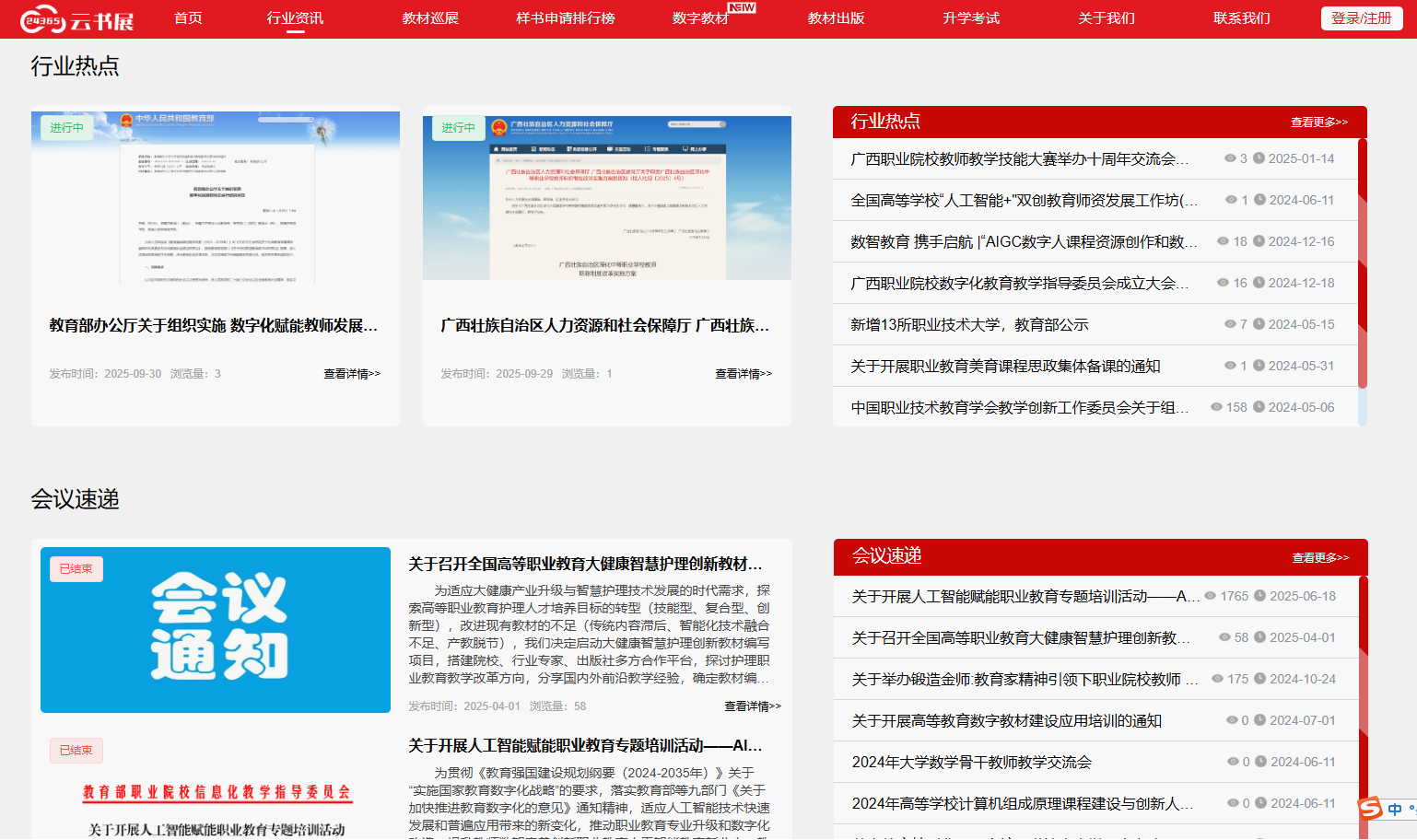Click the 云书展 site logo
This screenshot has width=1417, height=840.
[x=77, y=19]
